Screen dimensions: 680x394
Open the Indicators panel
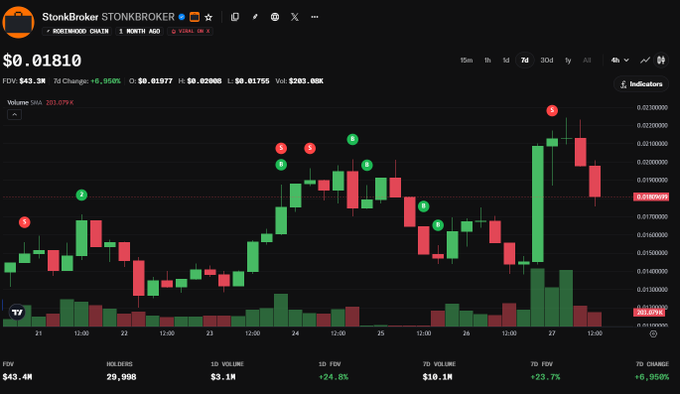[641, 84]
